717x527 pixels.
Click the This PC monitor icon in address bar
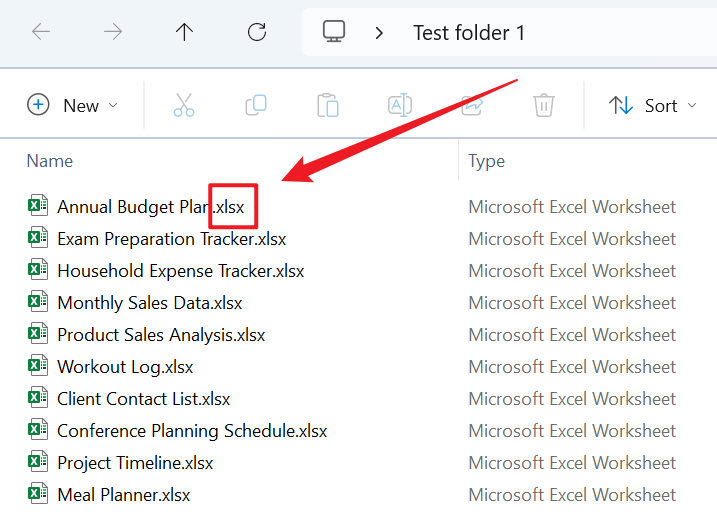334,32
